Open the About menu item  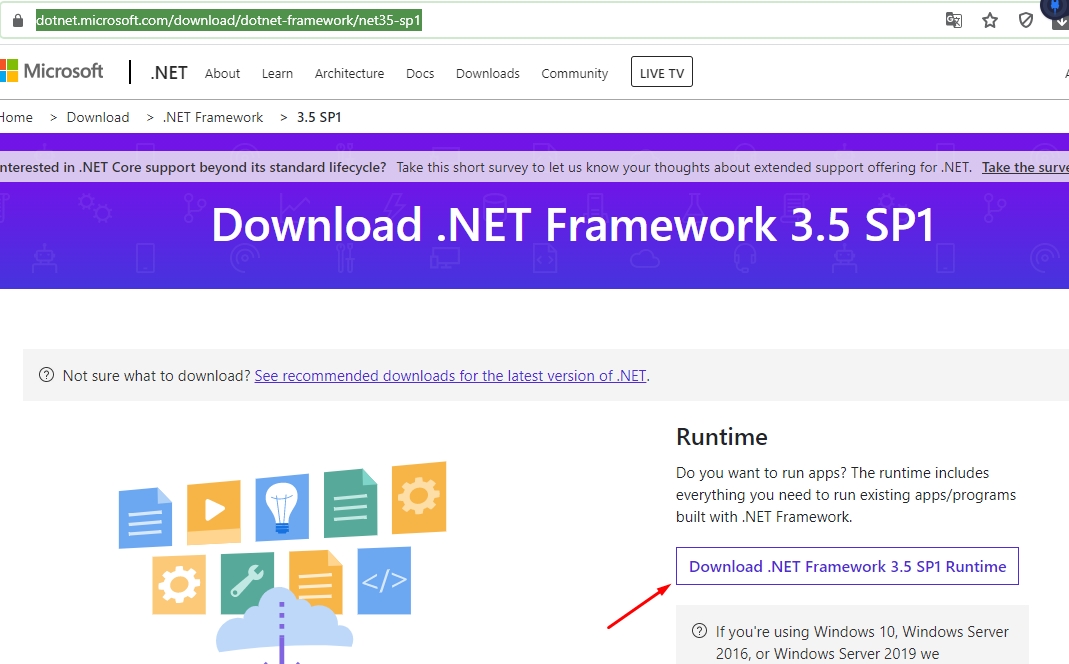click(222, 73)
